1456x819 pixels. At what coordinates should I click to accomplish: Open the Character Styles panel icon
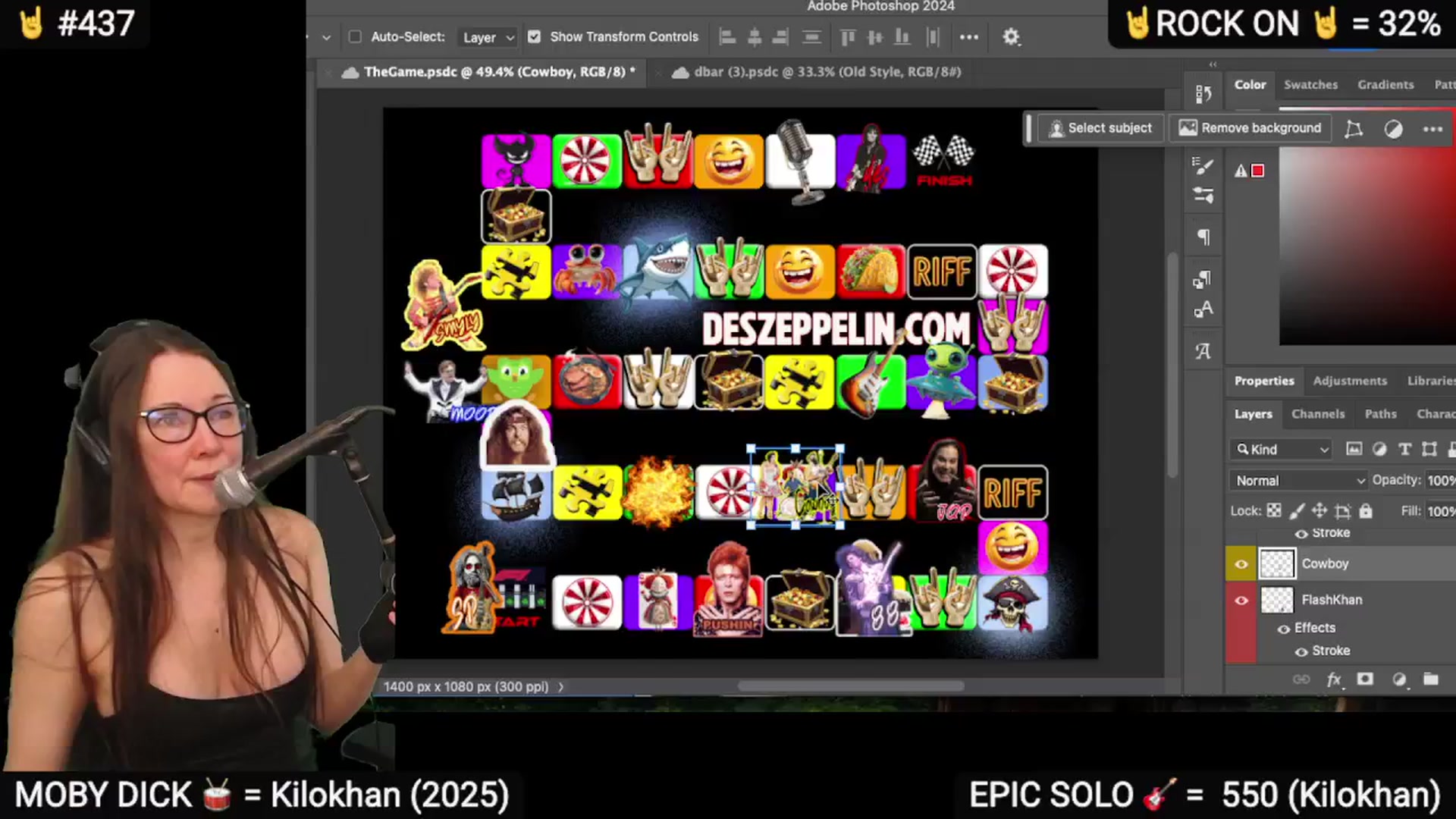click(1203, 309)
